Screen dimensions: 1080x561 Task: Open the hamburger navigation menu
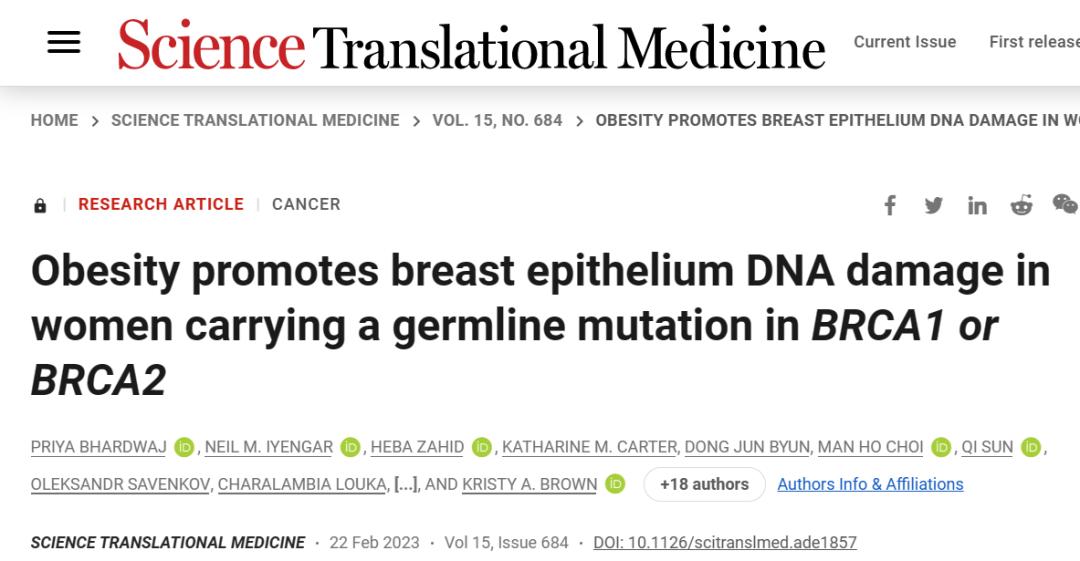pyautogui.click(x=64, y=42)
